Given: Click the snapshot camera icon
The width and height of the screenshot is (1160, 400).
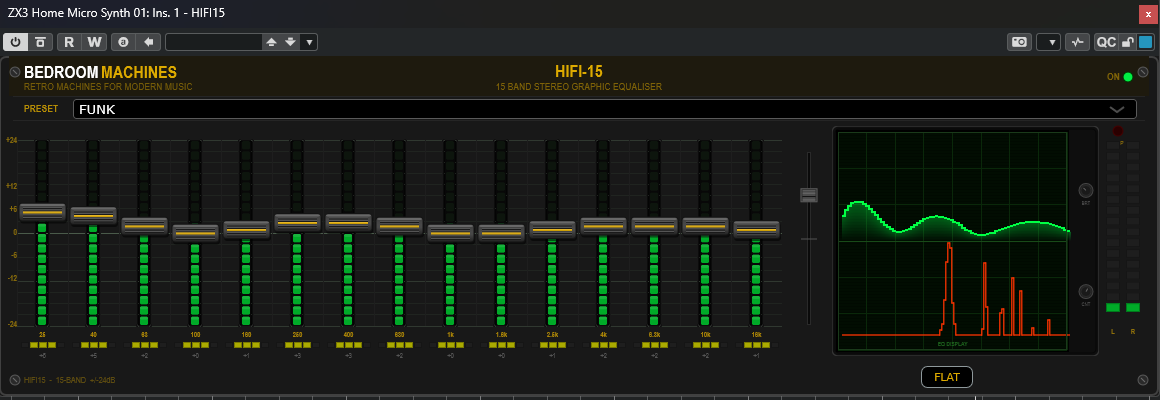Looking at the screenshot, I should (x=1019, y=42).
